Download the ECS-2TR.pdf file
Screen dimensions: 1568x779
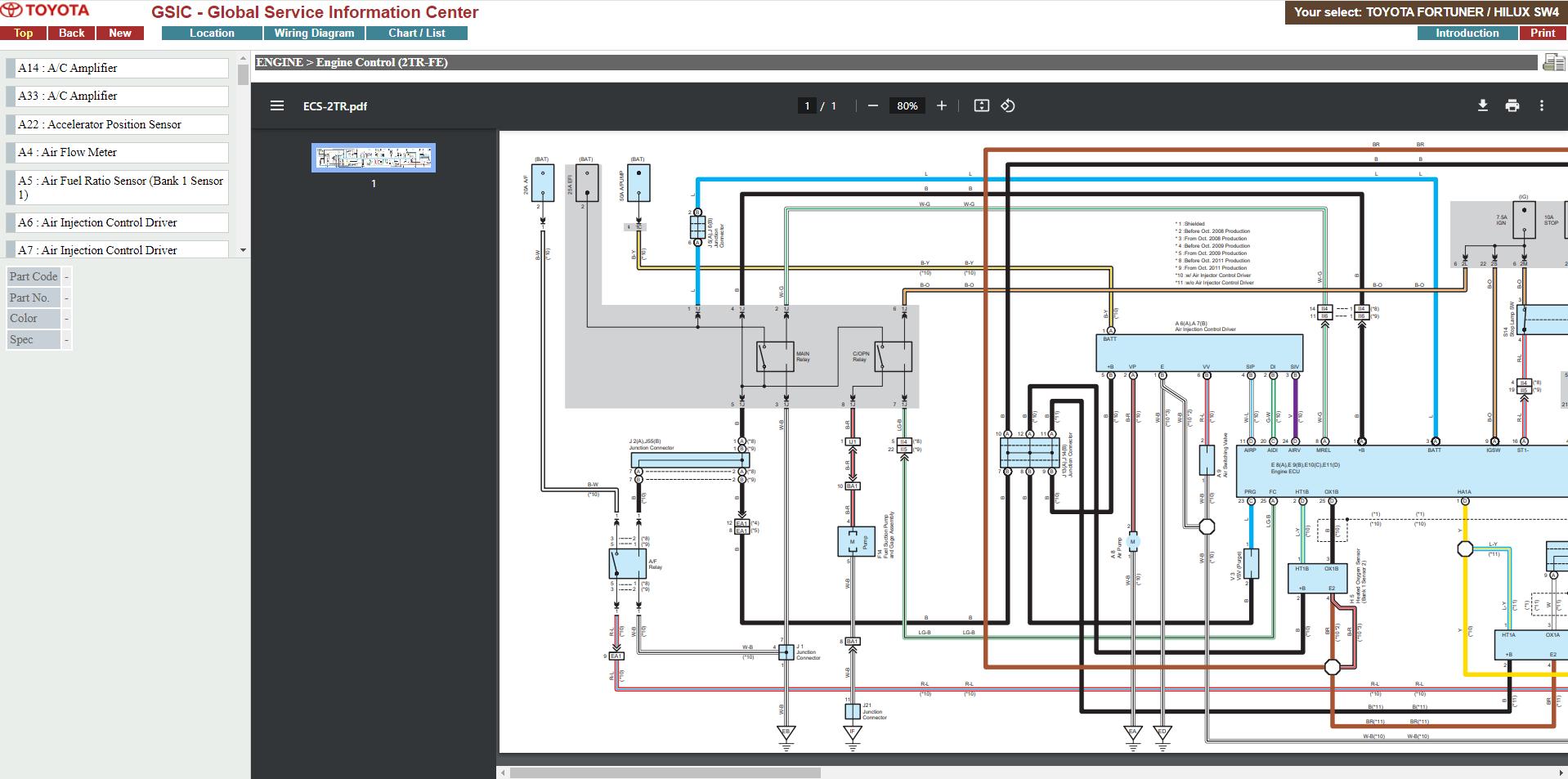[x=1482, y=105]
